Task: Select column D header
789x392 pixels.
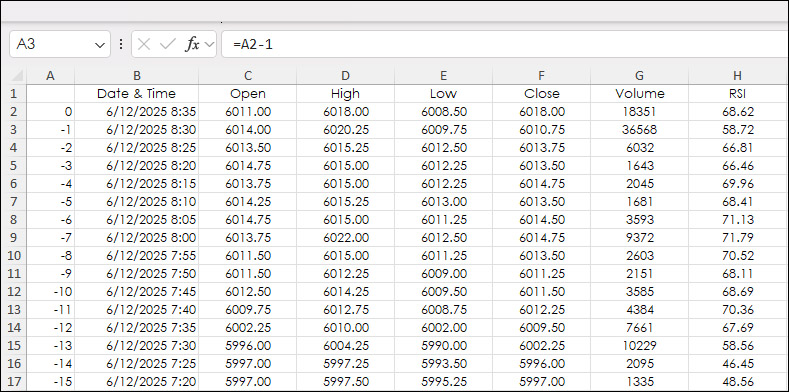Action: coord(345,76)
